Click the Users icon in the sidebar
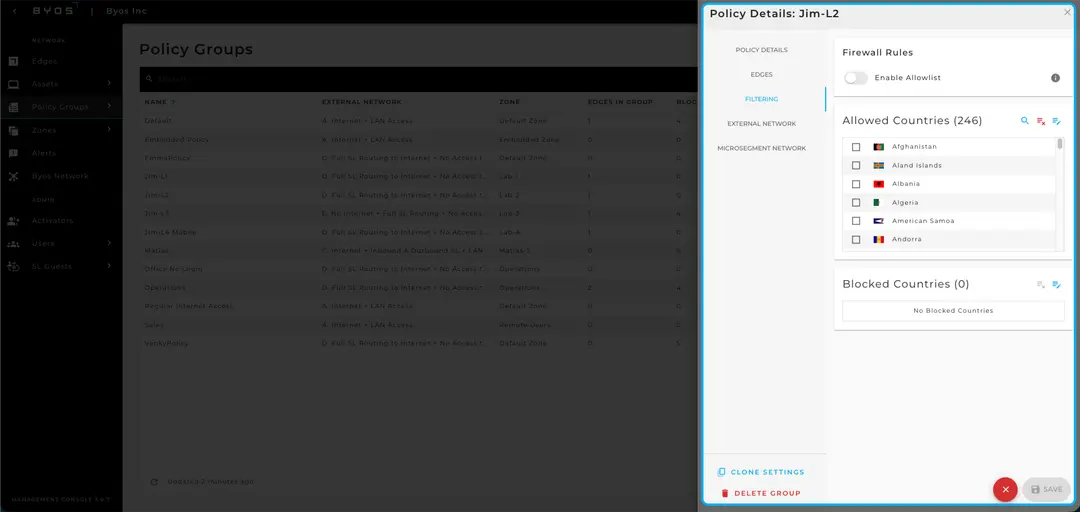 (x=13, y=244)
